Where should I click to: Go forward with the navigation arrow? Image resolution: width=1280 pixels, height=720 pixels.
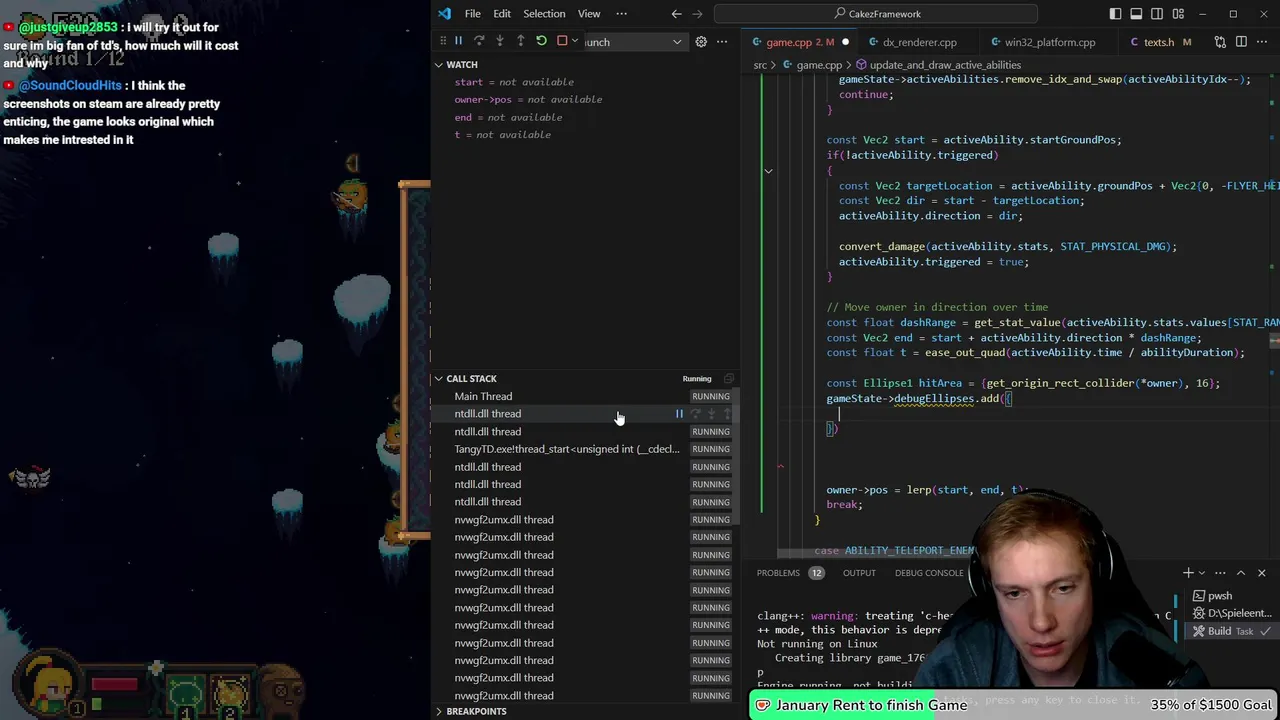(x=698, y=14)
